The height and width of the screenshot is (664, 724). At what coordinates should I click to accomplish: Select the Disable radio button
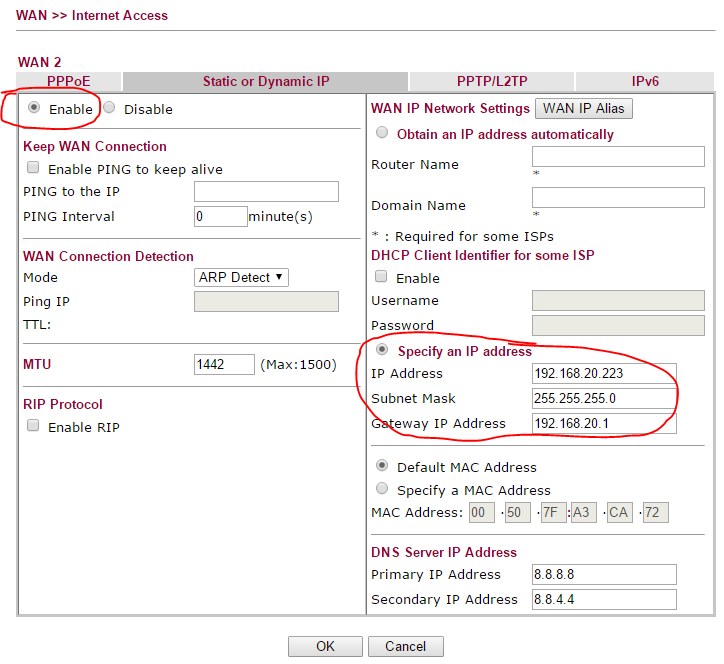click(x=109, y=108)
